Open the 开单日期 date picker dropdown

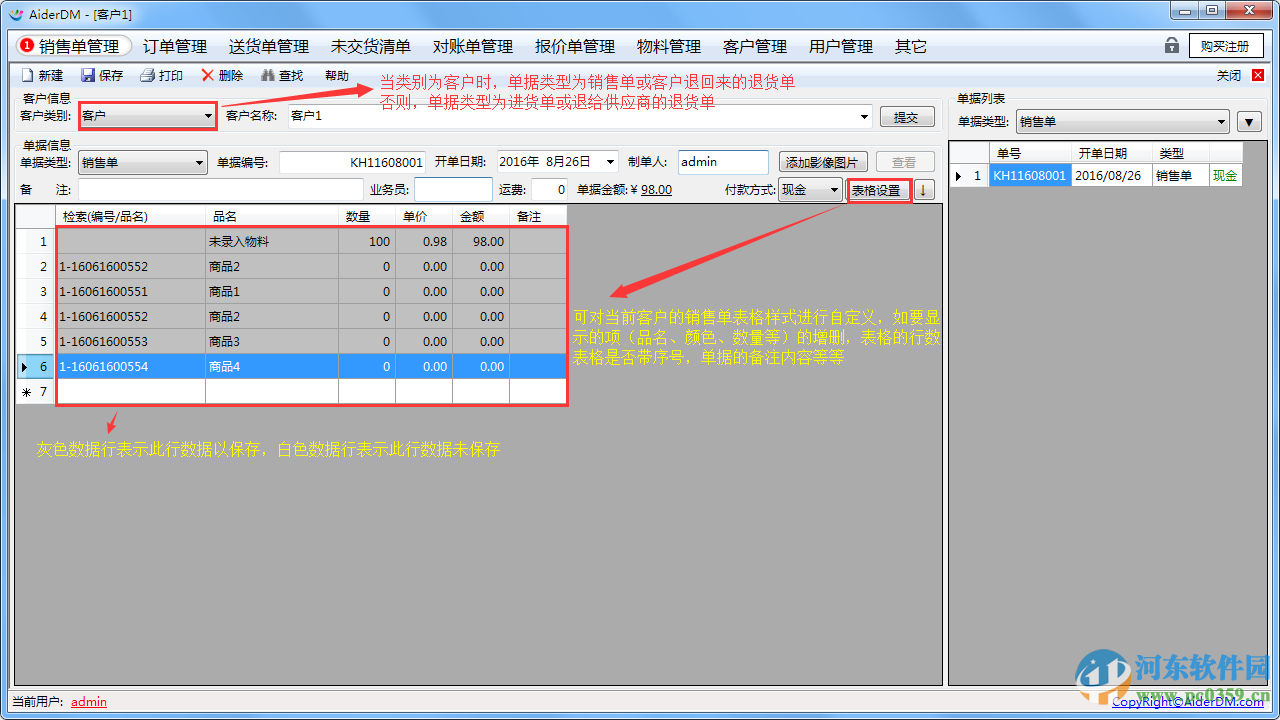point(610,162)
